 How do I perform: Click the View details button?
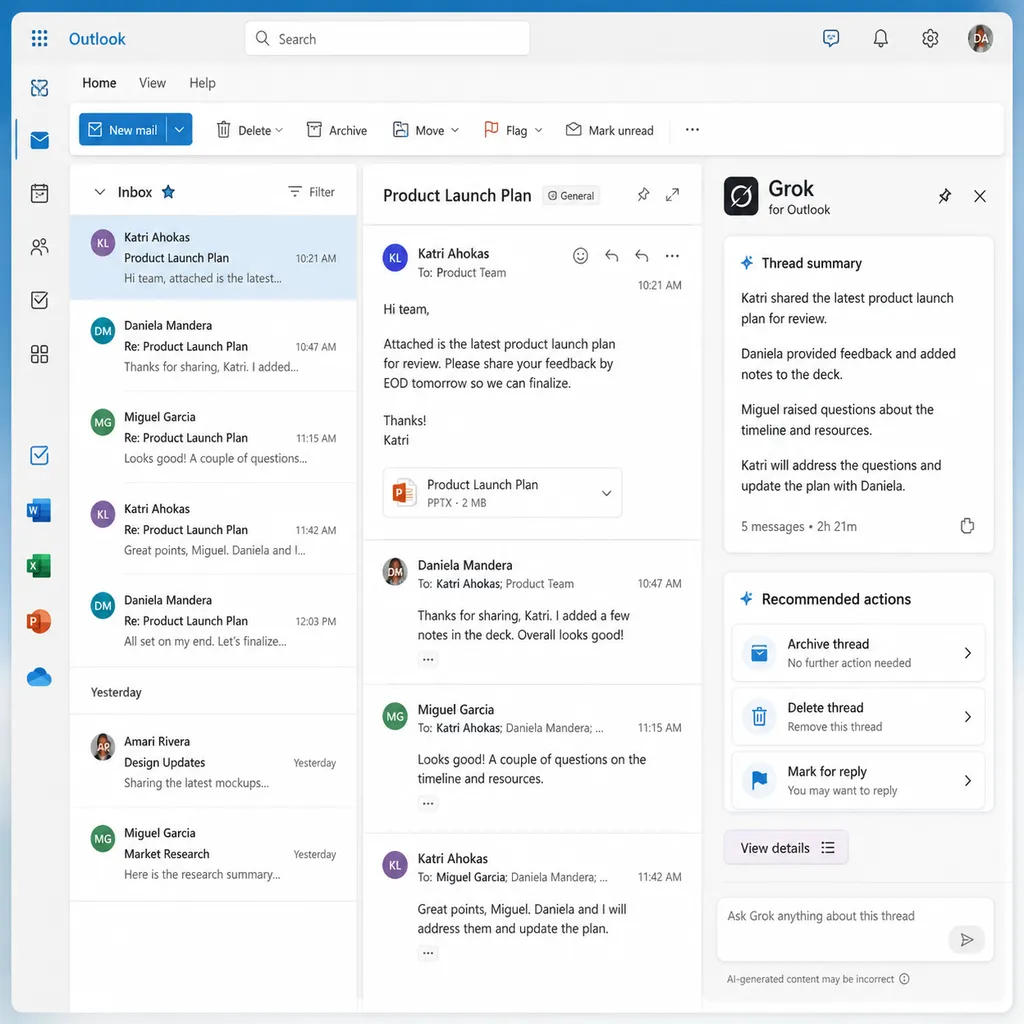786,848
